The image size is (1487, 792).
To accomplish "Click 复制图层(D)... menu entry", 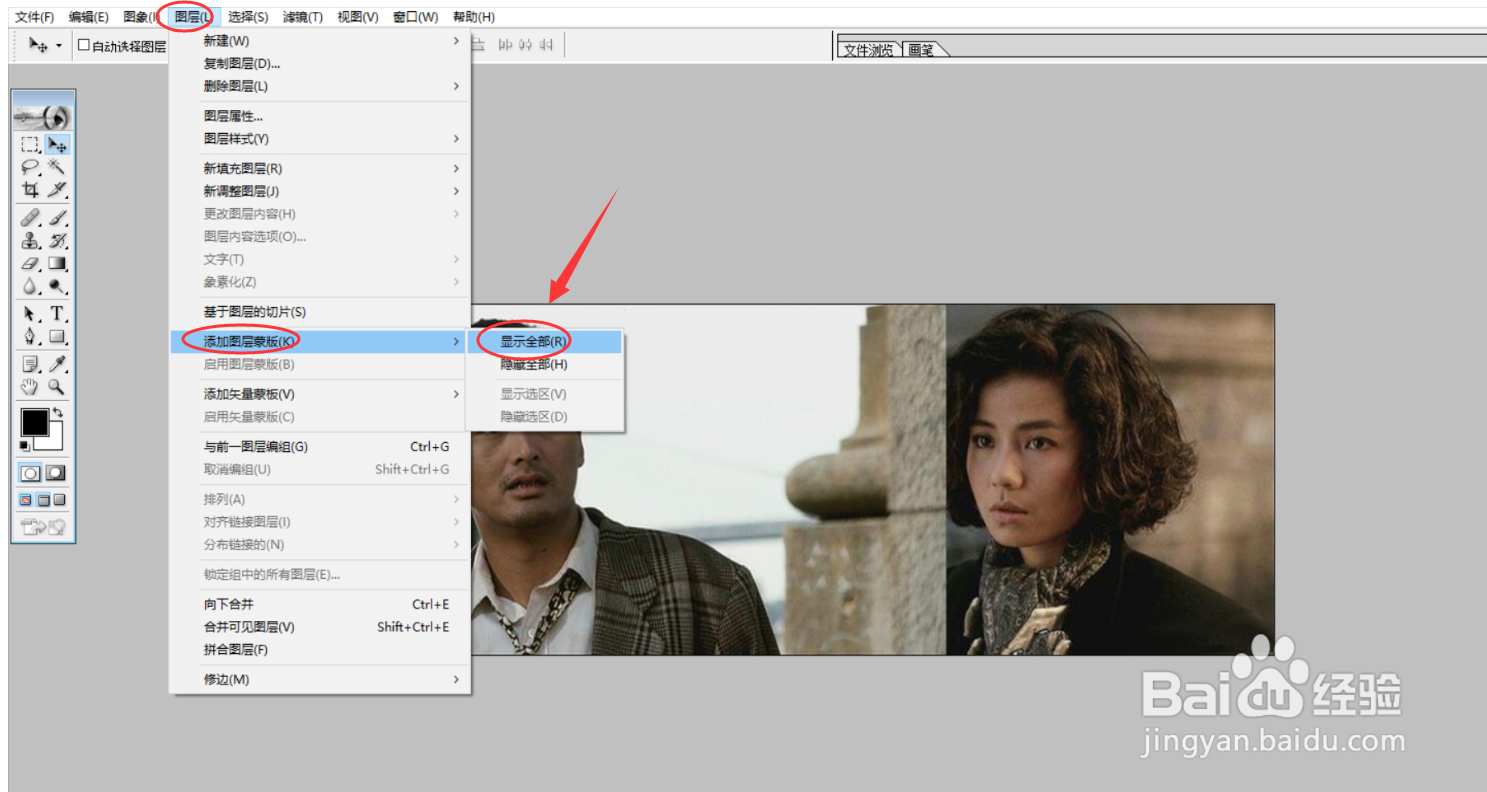I will point(319,64).
